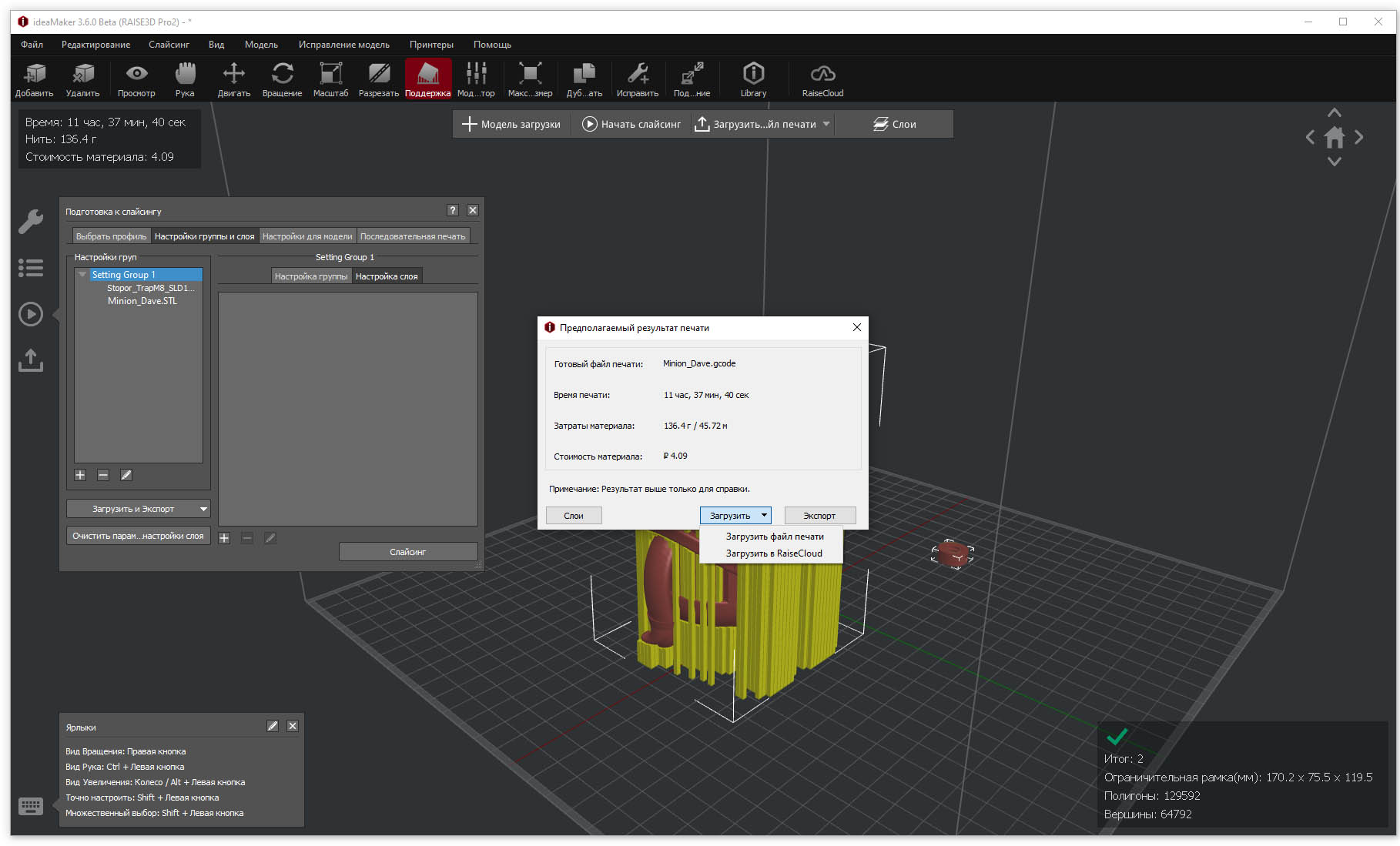Screen dimensions: 1400x846
Task: Open the Помощь menu
Action: (493, 45)
